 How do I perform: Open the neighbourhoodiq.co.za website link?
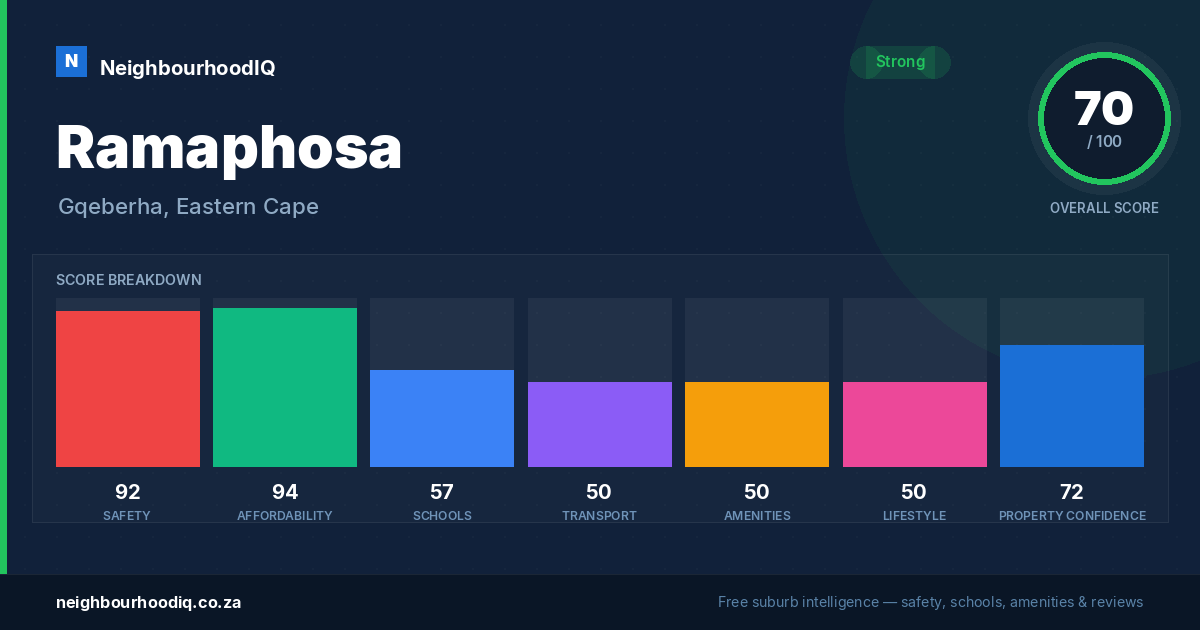tap(148, 602)
